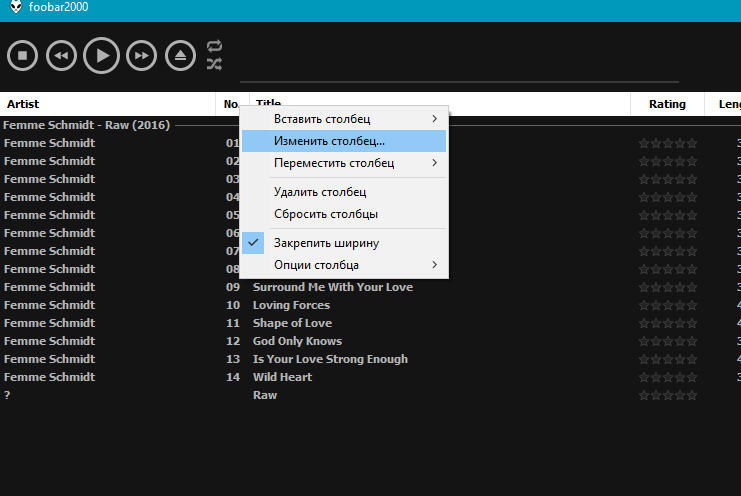Select the 'God Only Knows' track row

[297, 341]
